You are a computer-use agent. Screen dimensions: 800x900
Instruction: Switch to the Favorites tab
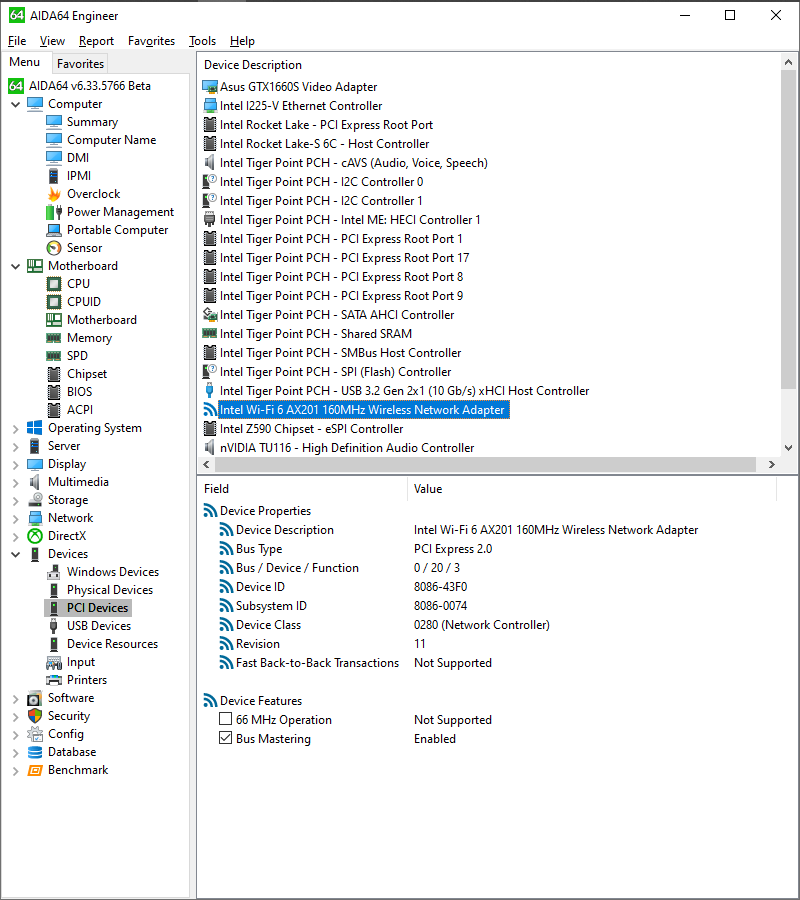80,62
